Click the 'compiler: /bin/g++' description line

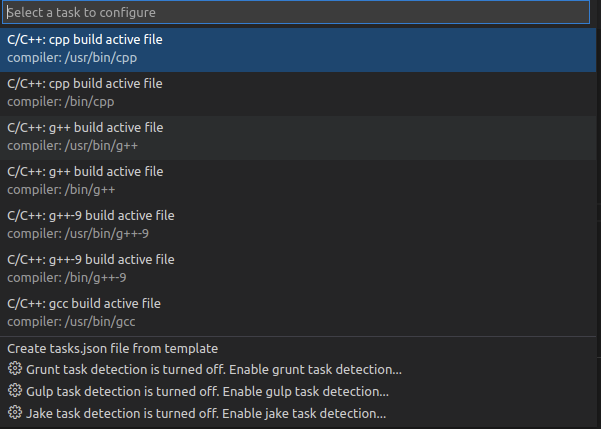[x=61, y=189]
